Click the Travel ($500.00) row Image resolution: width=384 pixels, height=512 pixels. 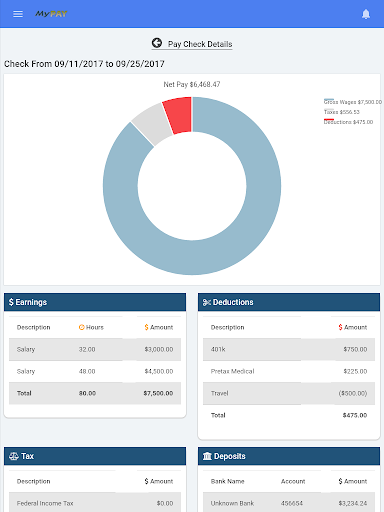click(289, 393)
